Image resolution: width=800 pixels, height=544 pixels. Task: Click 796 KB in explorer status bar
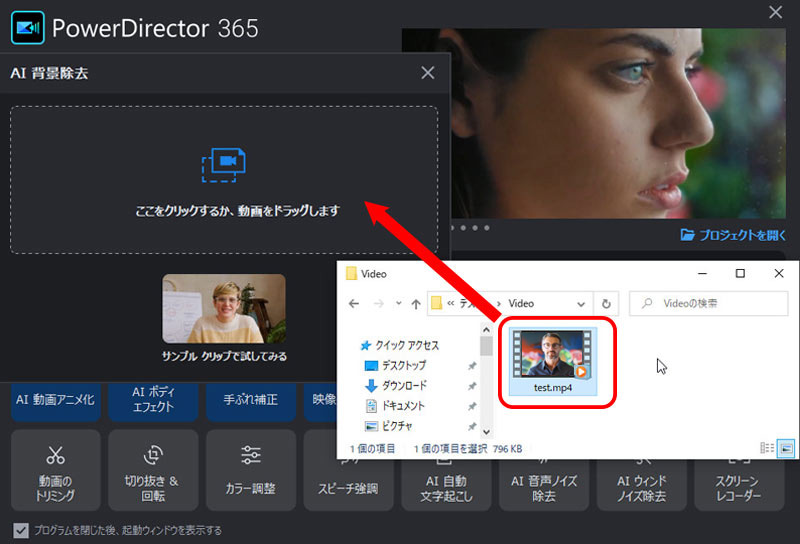(x=507, y=449)
